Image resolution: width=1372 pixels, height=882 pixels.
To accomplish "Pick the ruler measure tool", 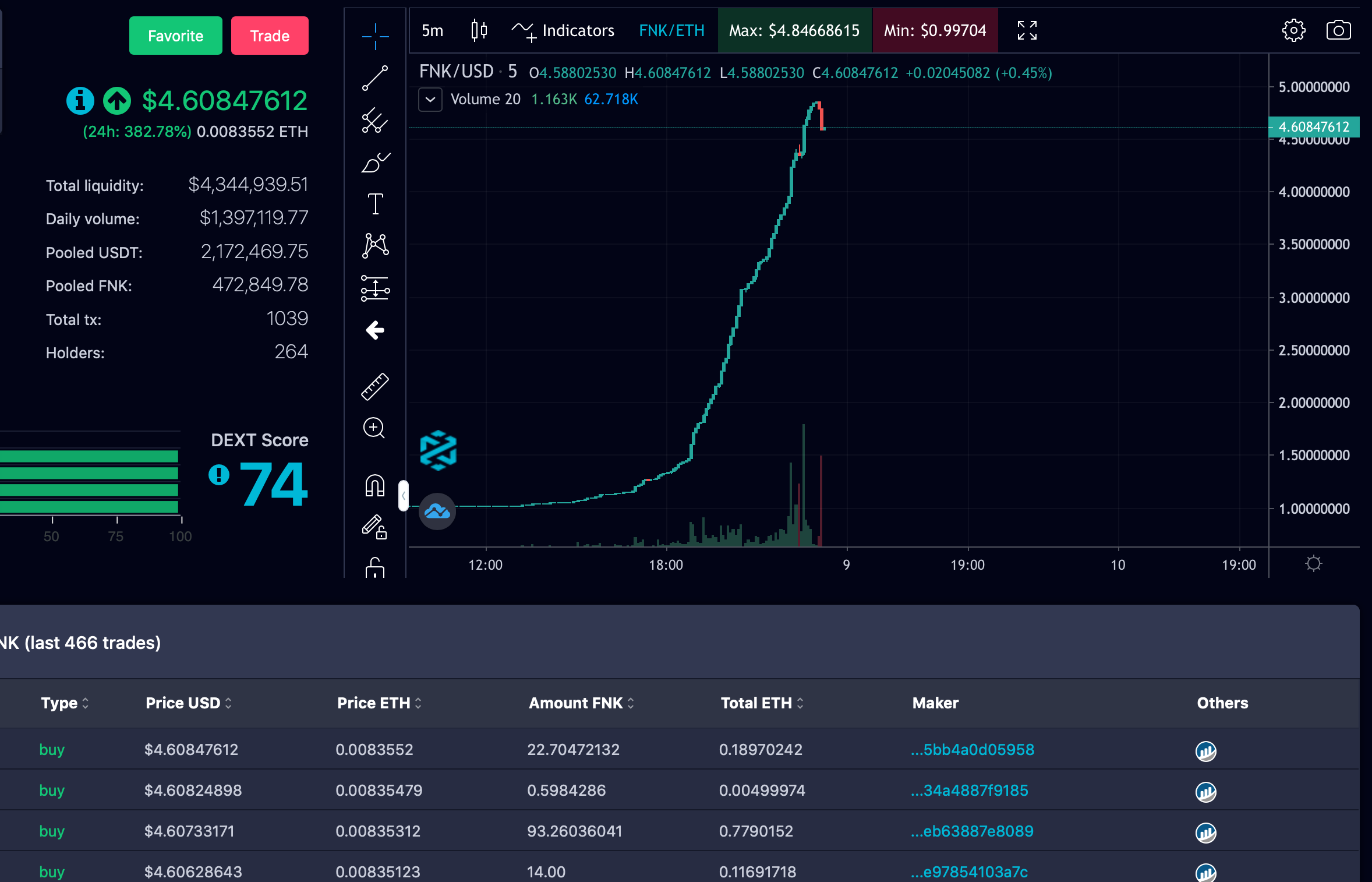I will point(375,387).
